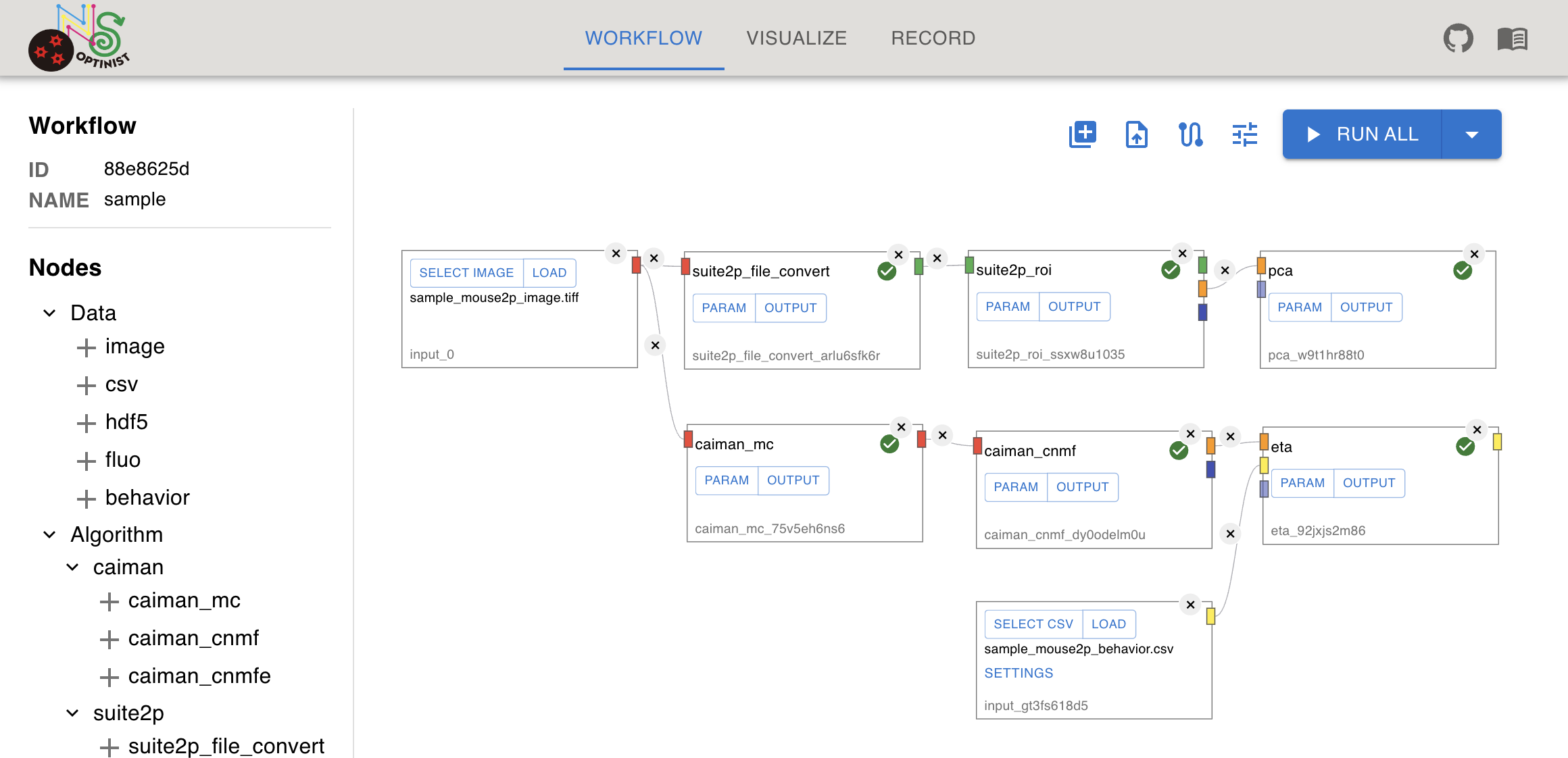Click LOAD button on image input node
The width and height of the screenshot is (1568, 758).
point(549,272)
